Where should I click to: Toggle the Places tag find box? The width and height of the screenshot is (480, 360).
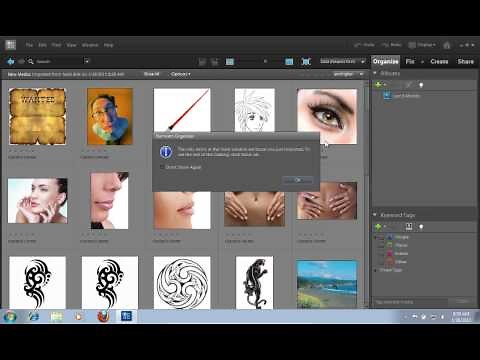point(380,245)
